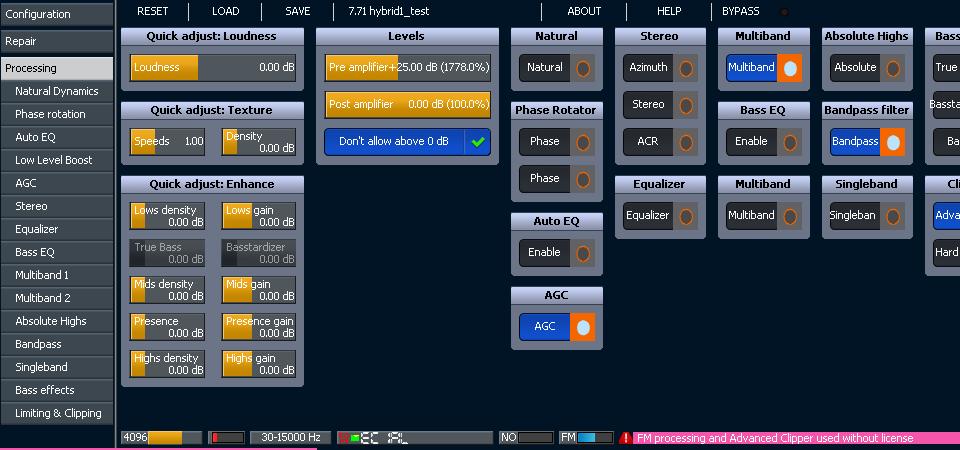Click the FM indicator in status bar
Viewport: 960px width, 450px height.
pyautogui.click(x=587, y=438)
